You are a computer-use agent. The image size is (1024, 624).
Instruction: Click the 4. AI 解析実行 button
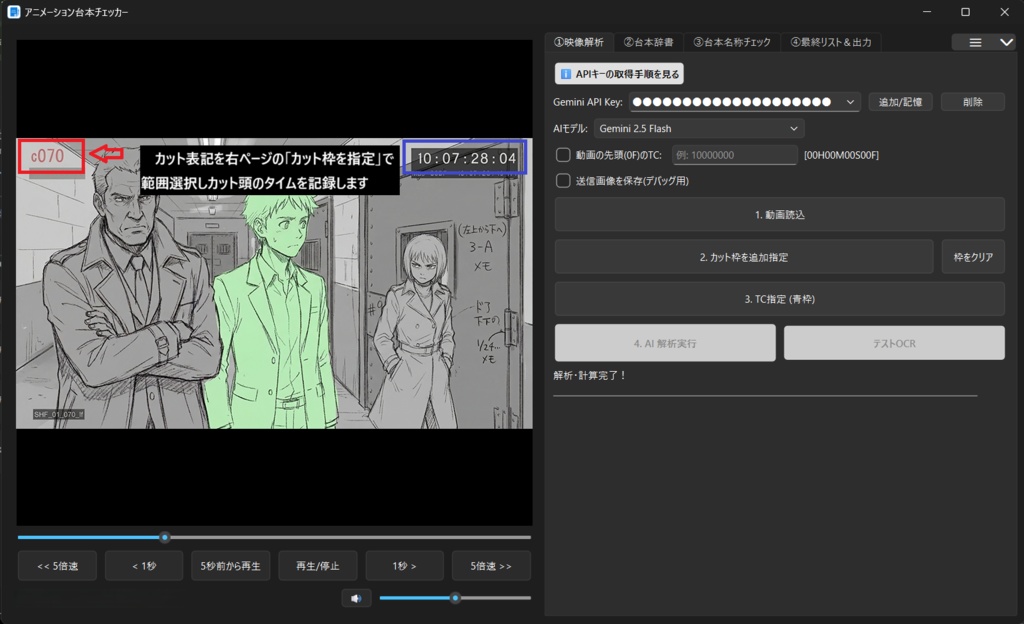(665, 343)
